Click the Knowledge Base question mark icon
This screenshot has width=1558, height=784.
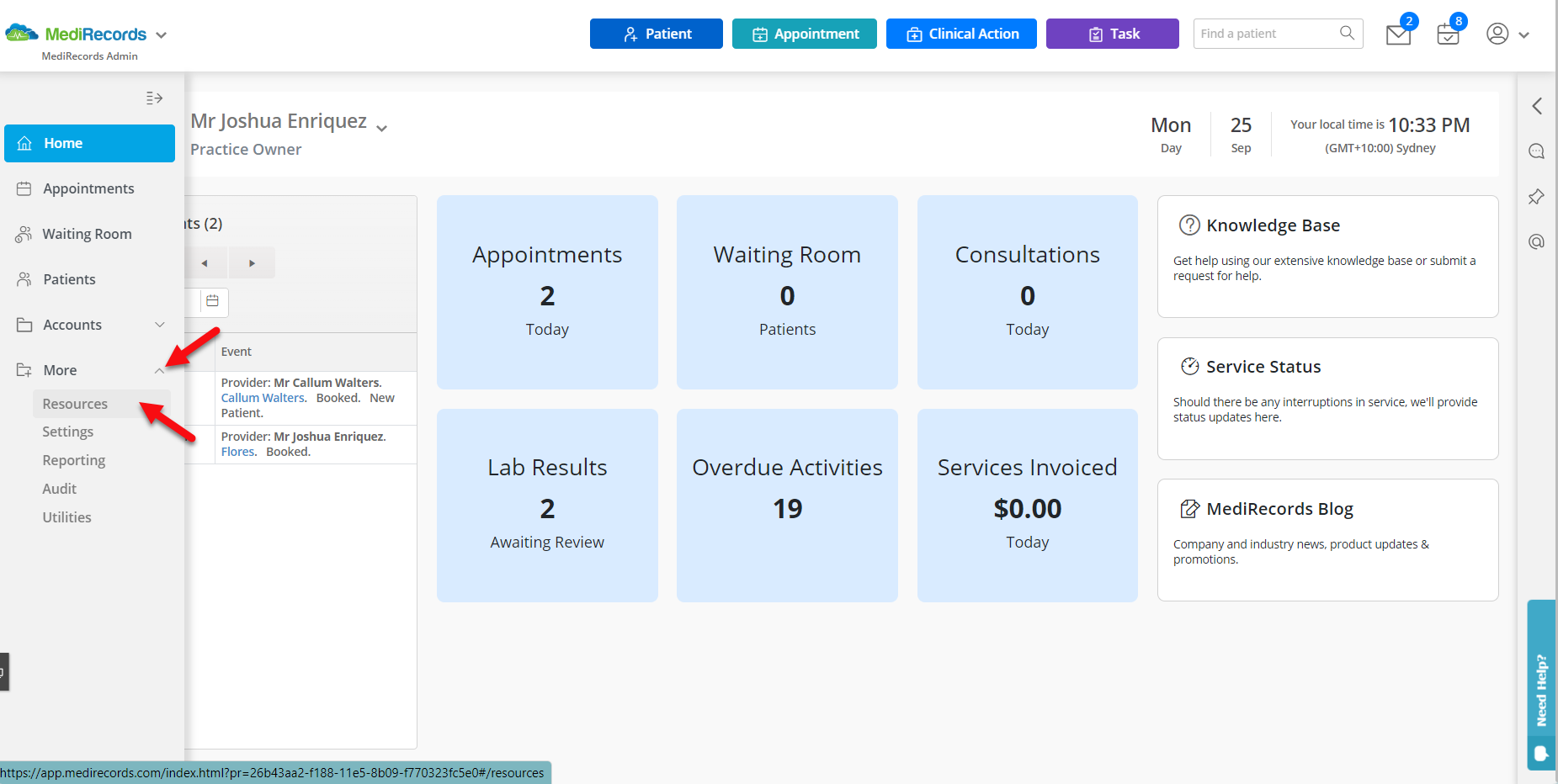pyautogui.click(x=1189, y=225)
